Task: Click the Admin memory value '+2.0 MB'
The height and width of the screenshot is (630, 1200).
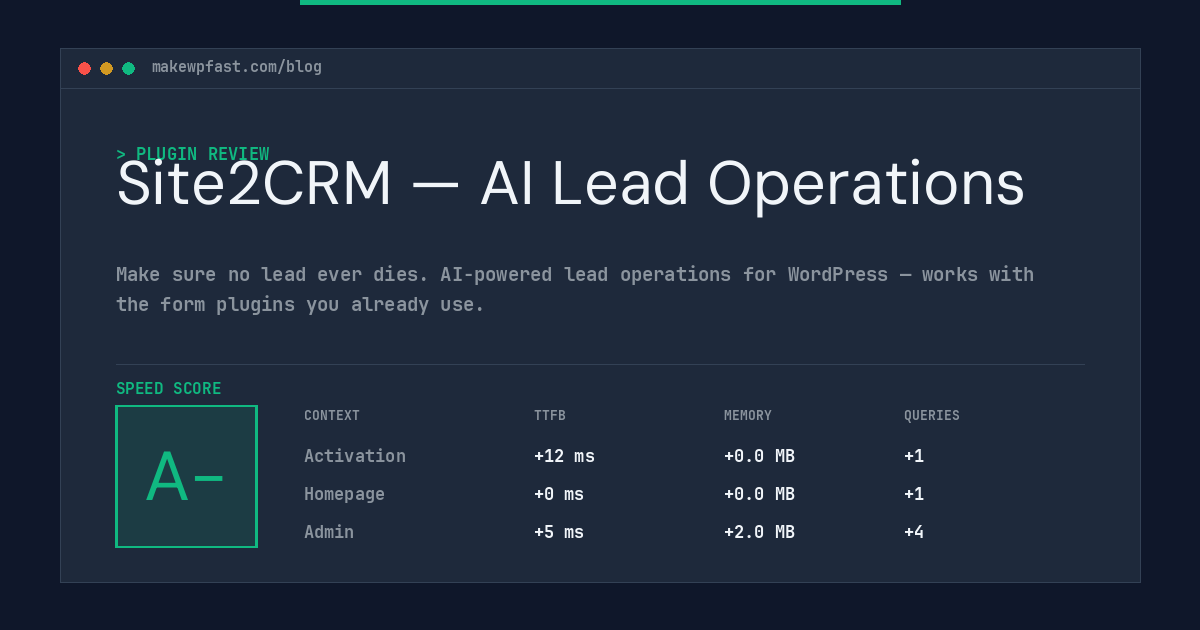Action: [x=759, y=532]
